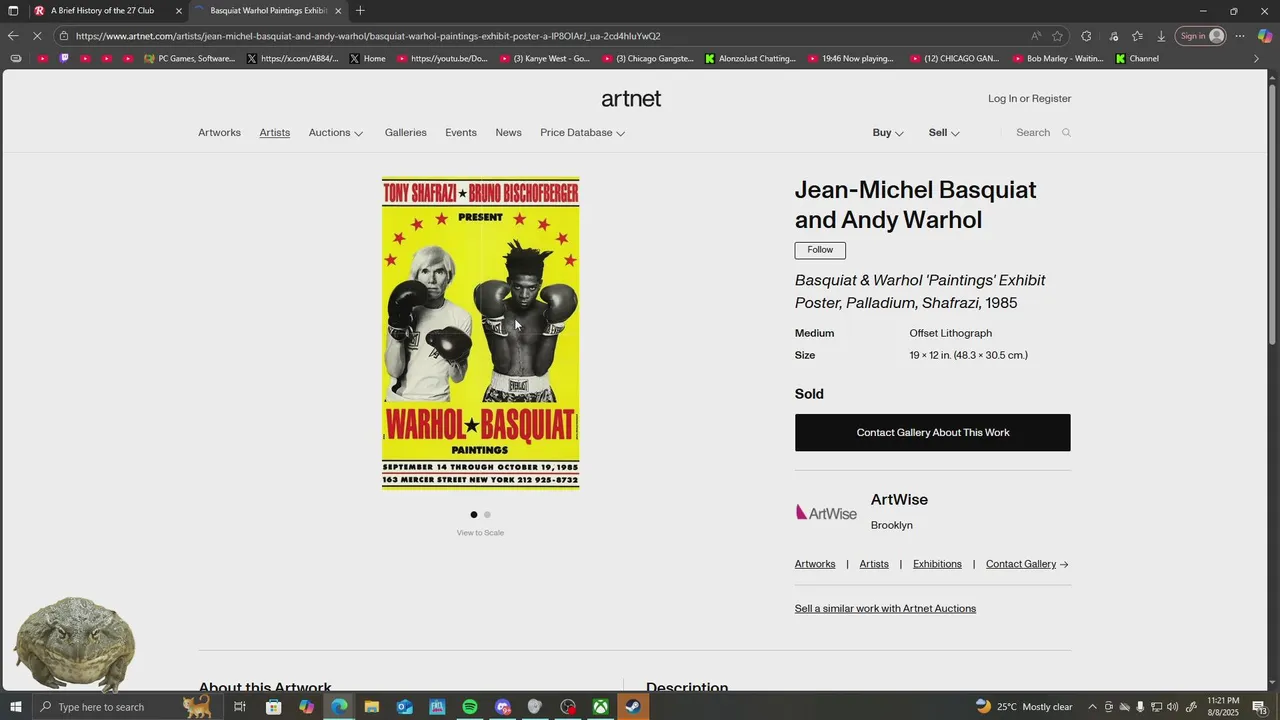Close the '27 Club' tab

pos(179,11)
